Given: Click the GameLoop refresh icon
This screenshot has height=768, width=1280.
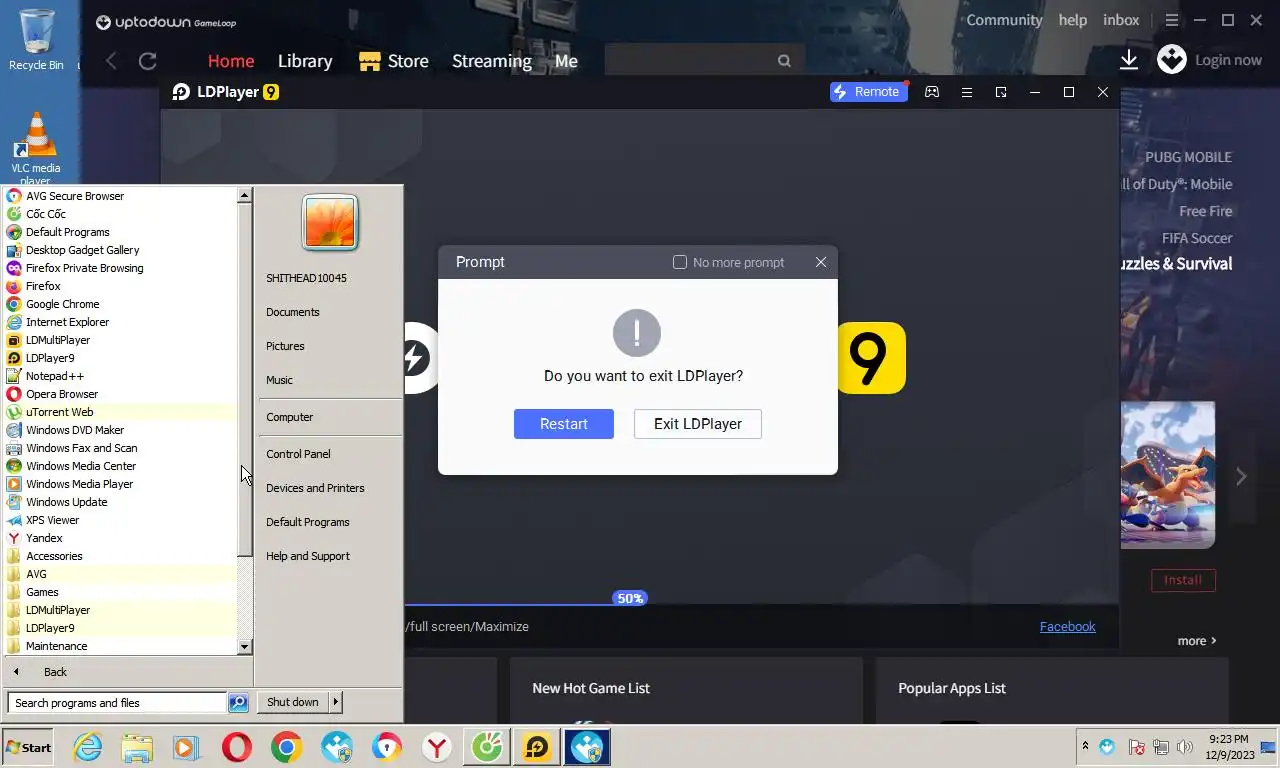Looking at the screenshot, I should (148, 61).
